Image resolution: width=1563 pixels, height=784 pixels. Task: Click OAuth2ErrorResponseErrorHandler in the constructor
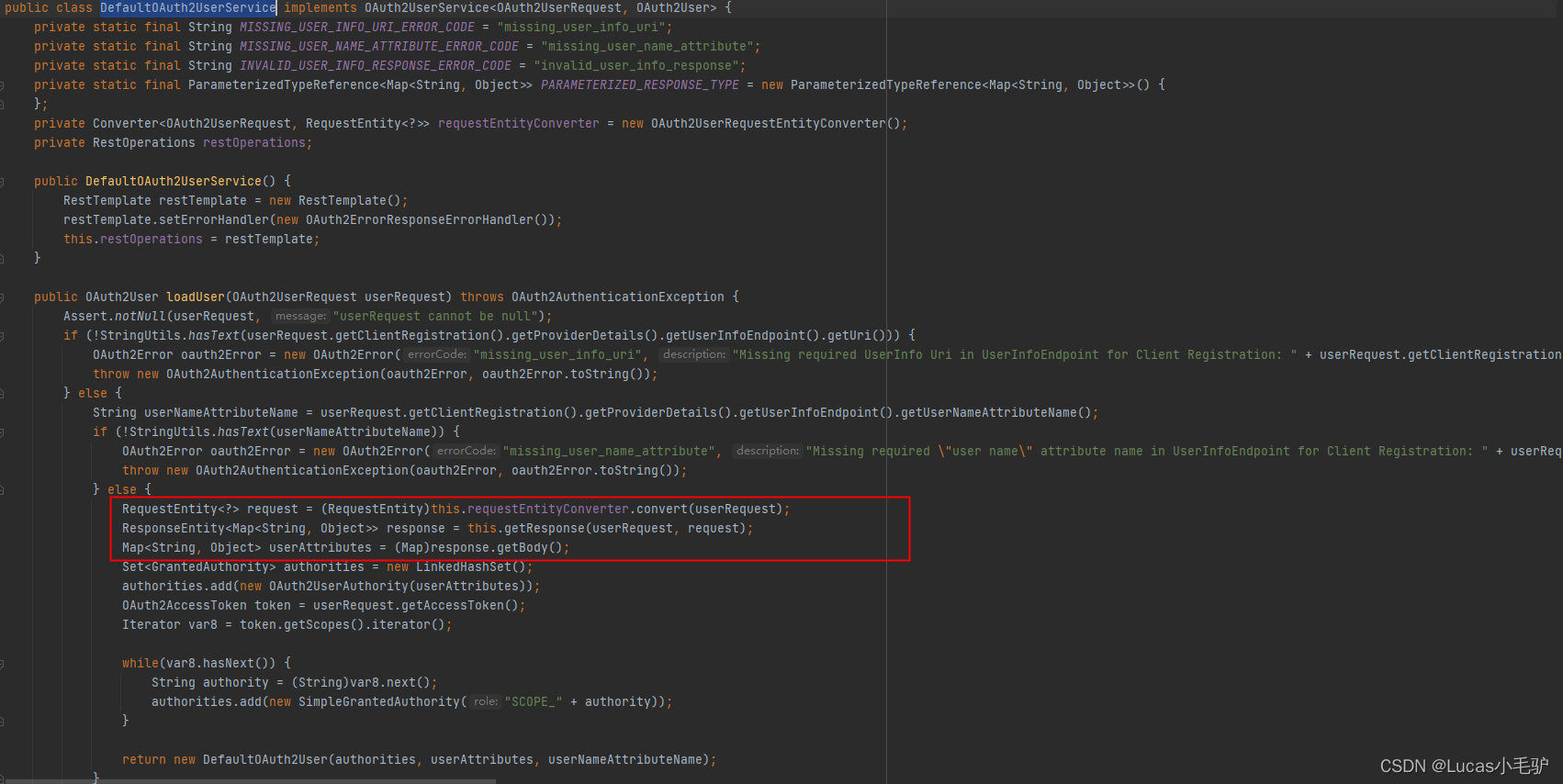[420, 219]
